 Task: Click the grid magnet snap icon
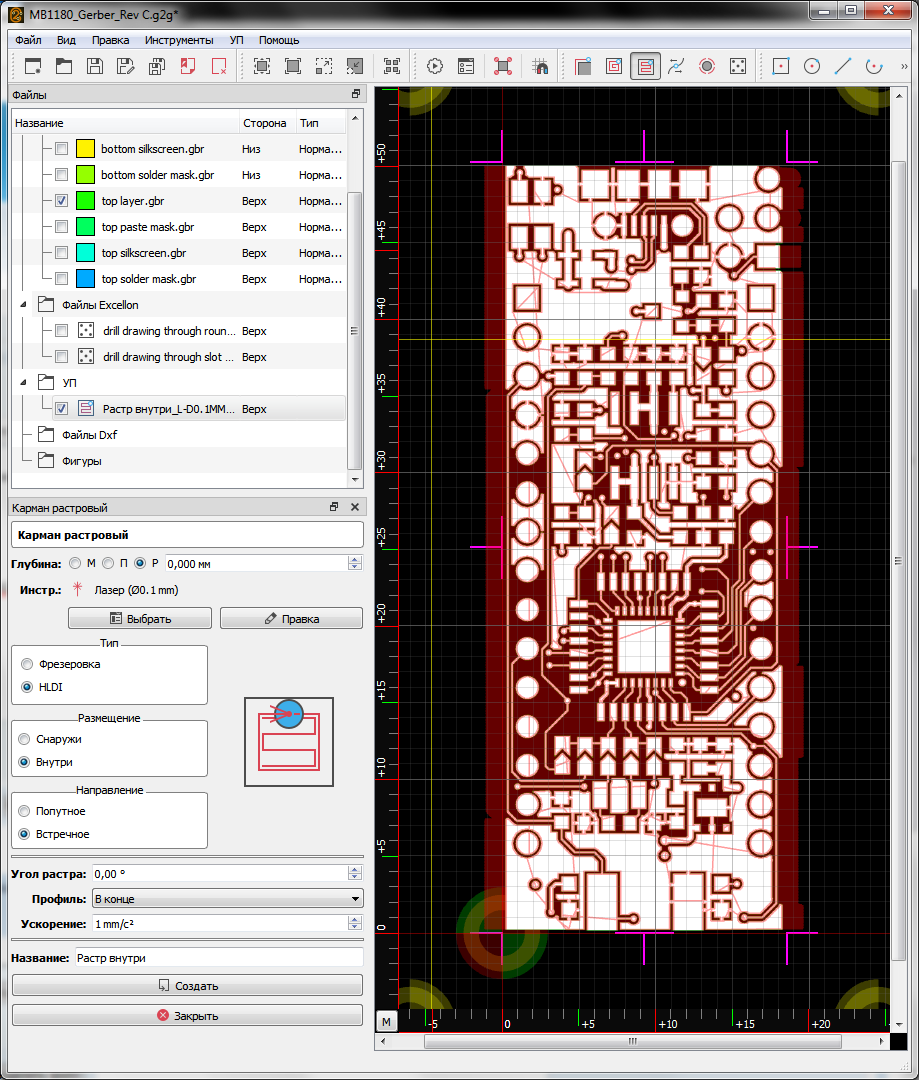[540, 66]
